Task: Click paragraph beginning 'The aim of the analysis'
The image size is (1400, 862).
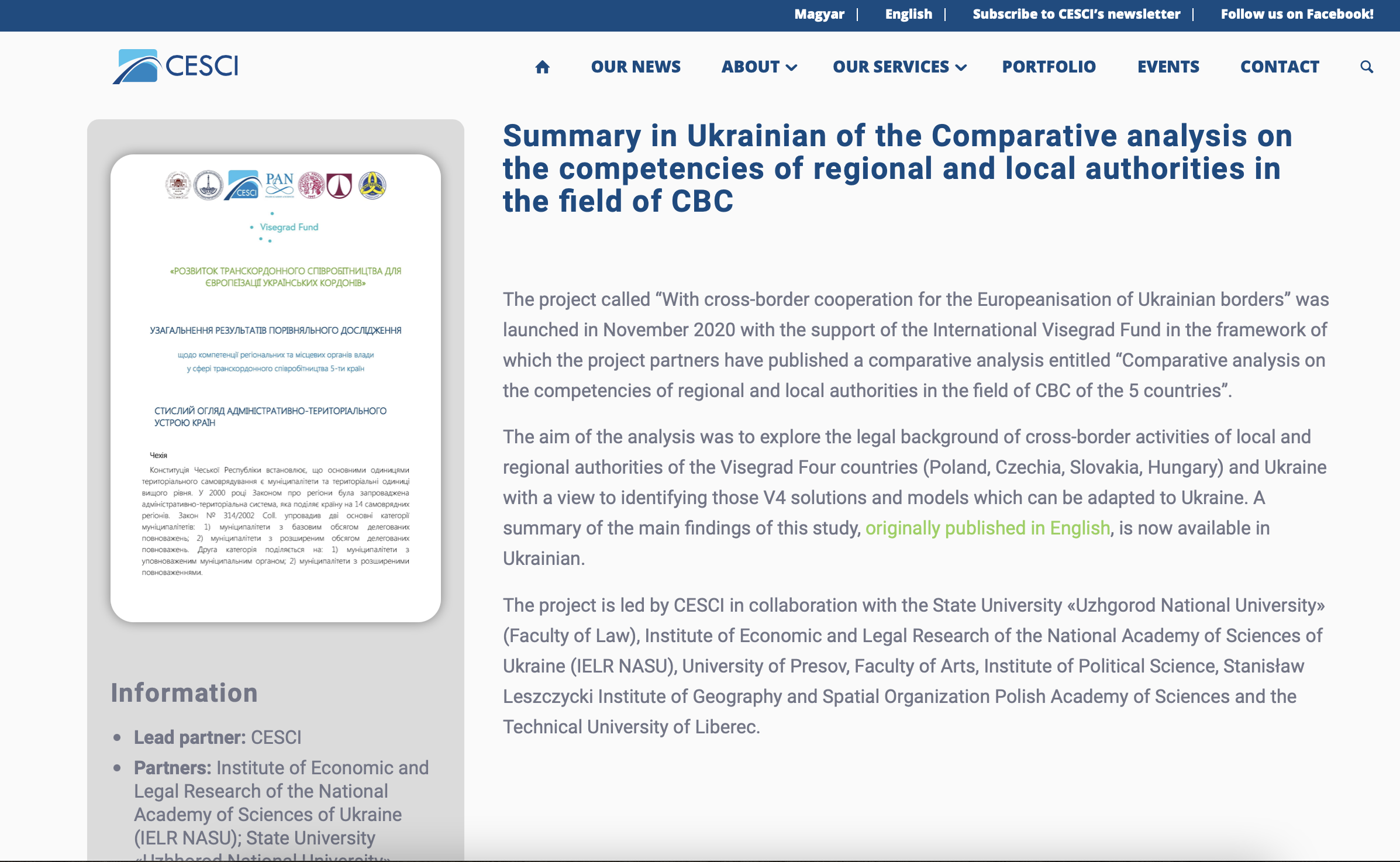Action: (915, 498)
